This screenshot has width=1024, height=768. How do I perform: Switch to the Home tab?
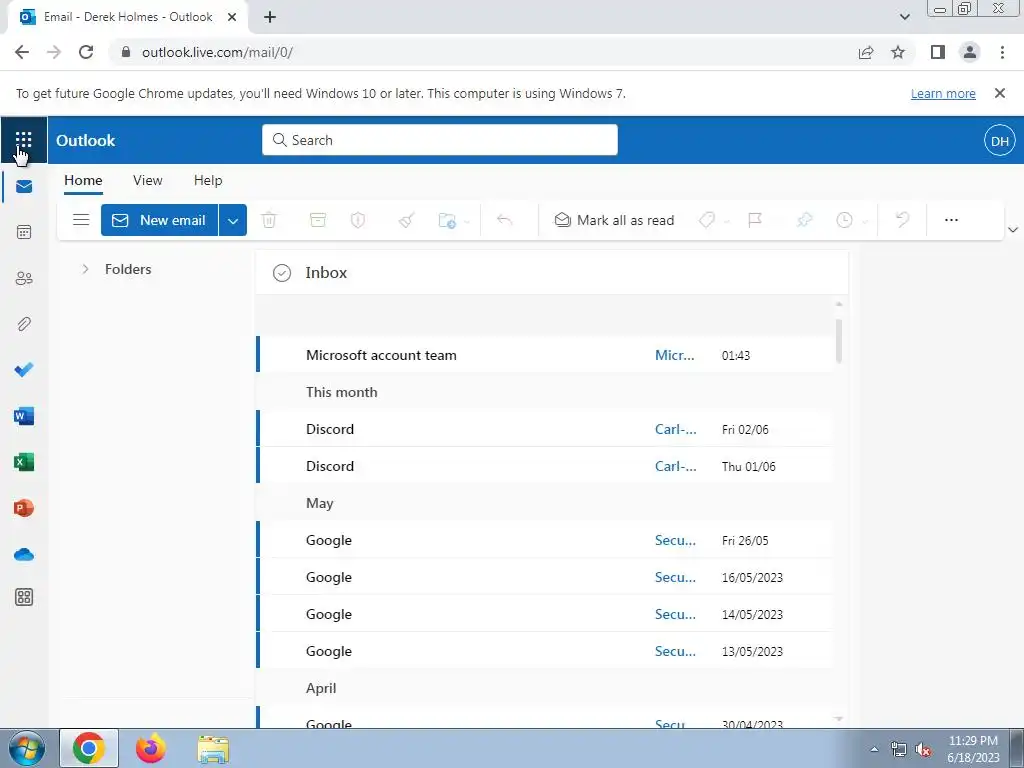coord(83,180)
